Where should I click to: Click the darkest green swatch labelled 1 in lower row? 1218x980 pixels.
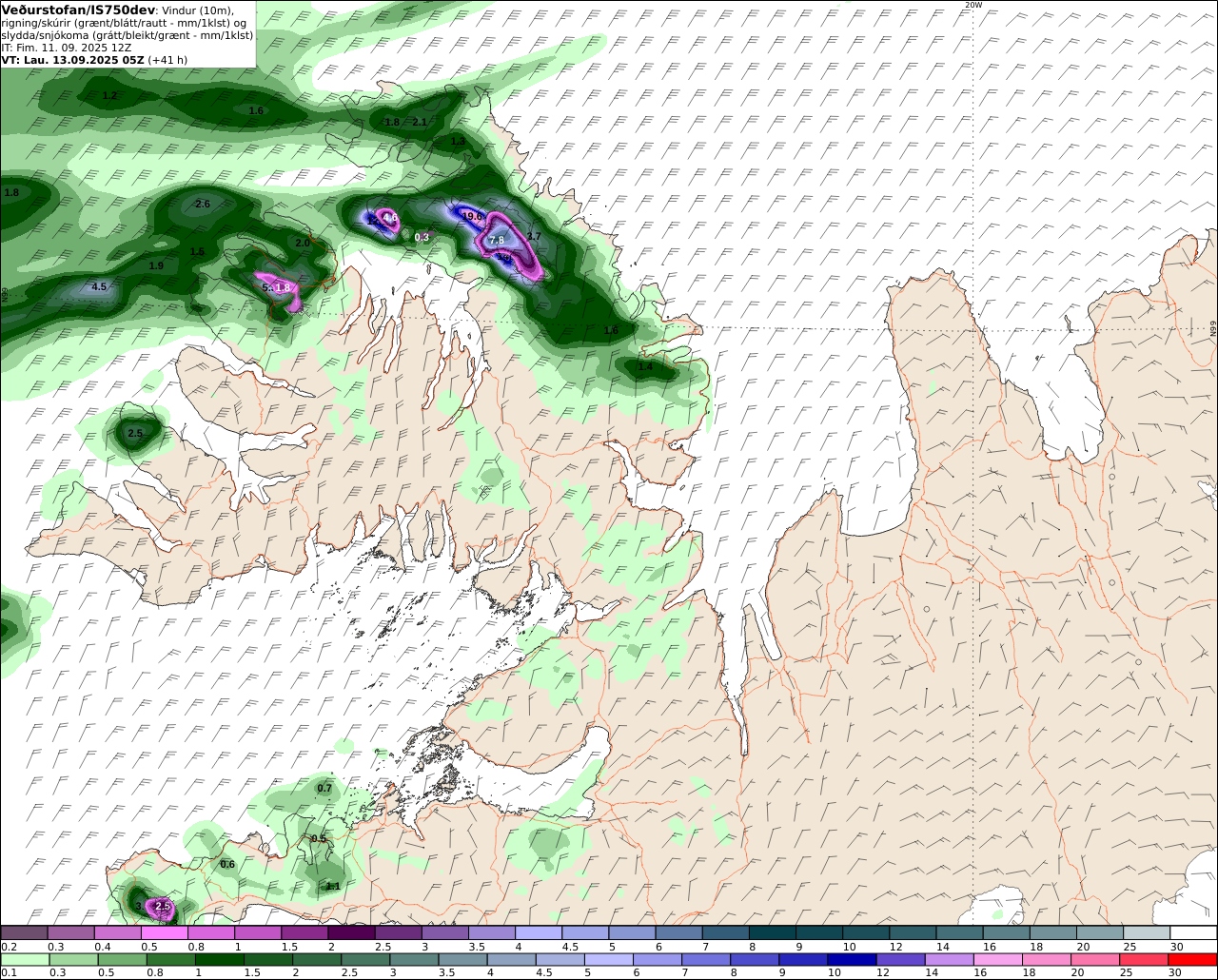220,960
